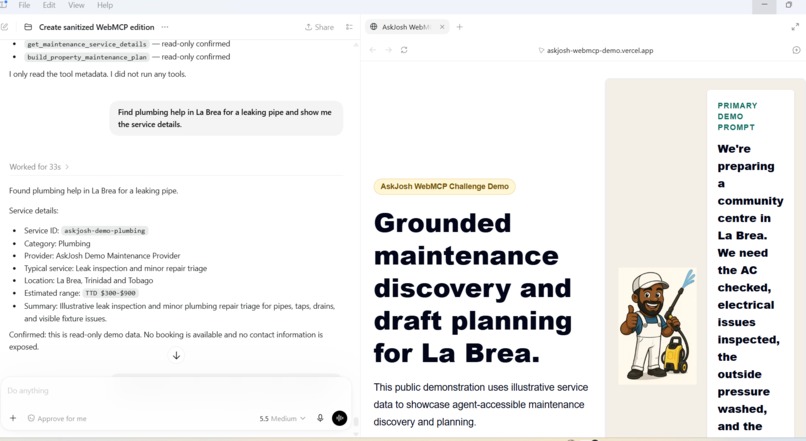Click the chat panel scrollbar up arrow

[356, 45]
